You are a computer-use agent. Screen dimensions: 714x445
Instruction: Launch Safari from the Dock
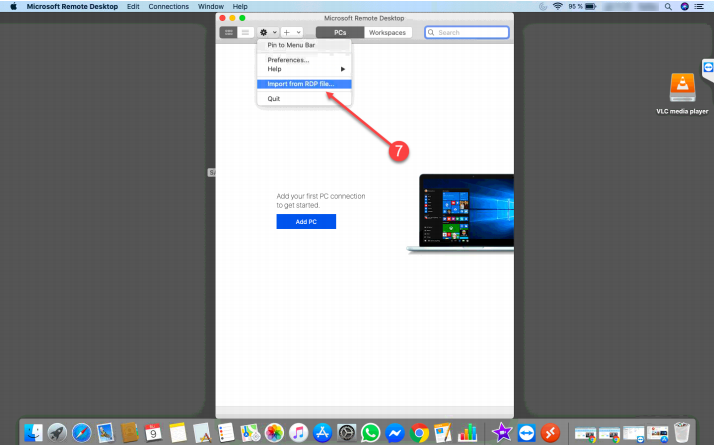[81, 432]
